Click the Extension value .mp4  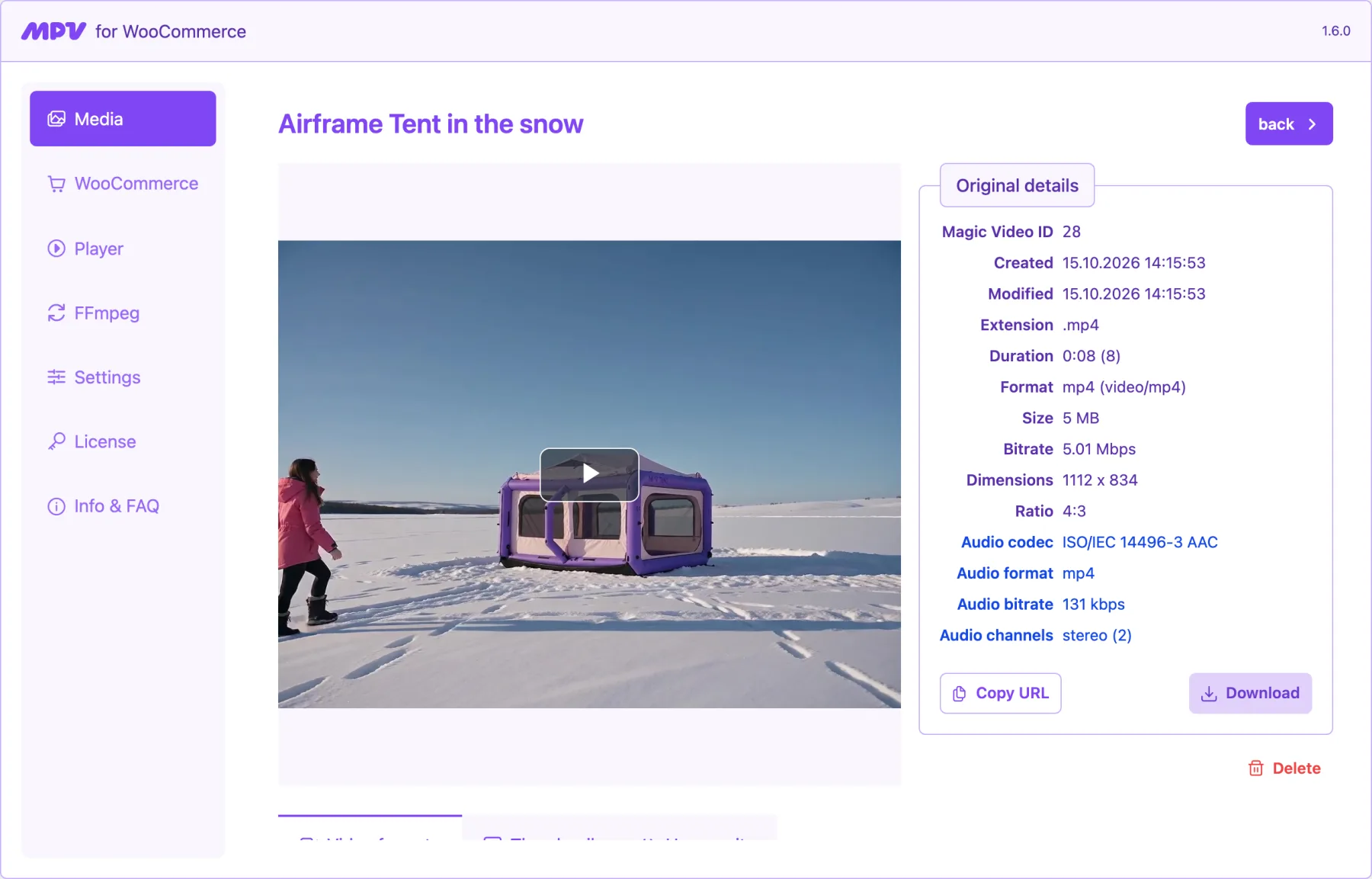pyautogui.click(x=1080, y=326)
